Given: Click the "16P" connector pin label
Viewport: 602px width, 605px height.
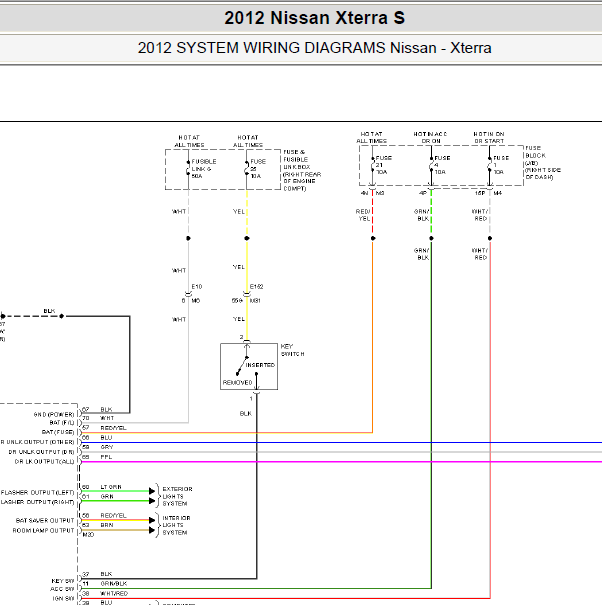Looking at the screenshot, I should (480, 193).
